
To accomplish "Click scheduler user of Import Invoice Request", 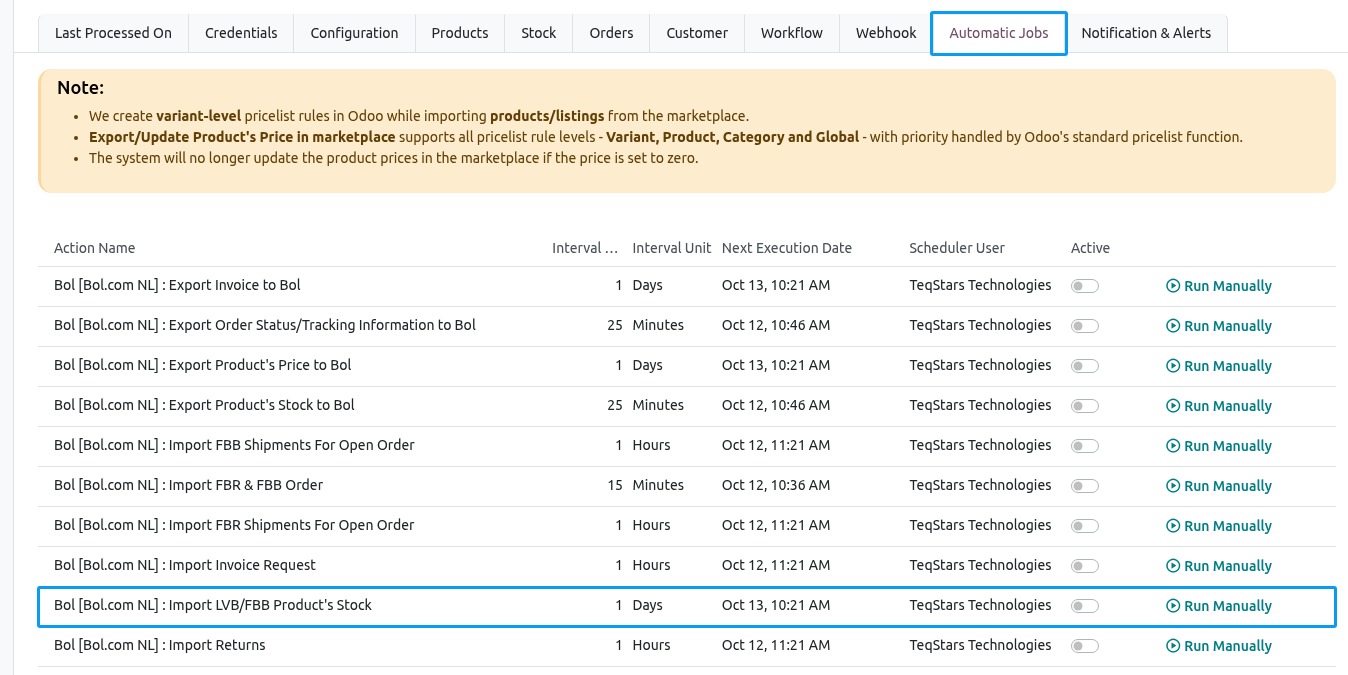I will click(x=980, y=565).
